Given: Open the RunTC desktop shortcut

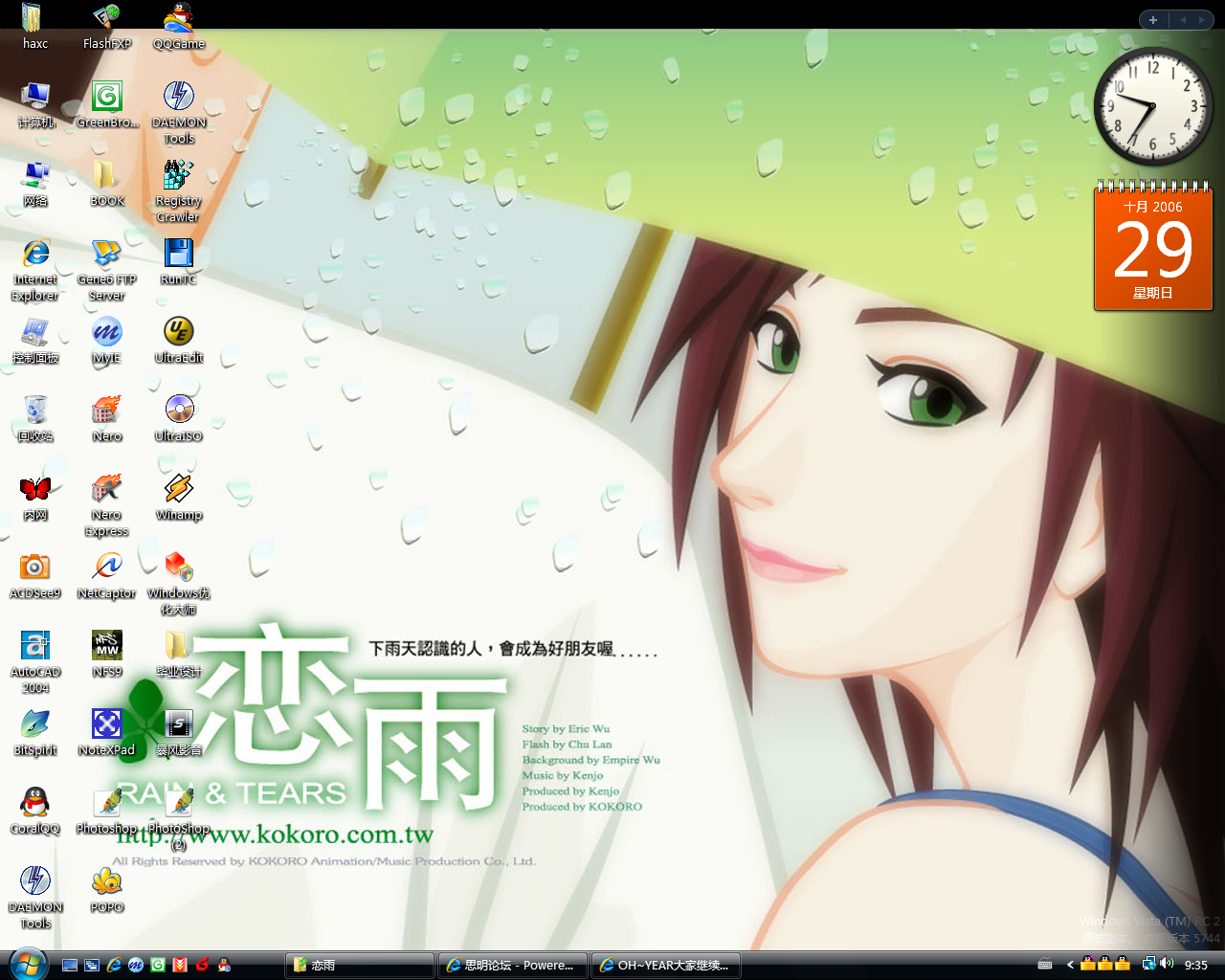Looking at the screenshot, I should (x=178, y=262).
